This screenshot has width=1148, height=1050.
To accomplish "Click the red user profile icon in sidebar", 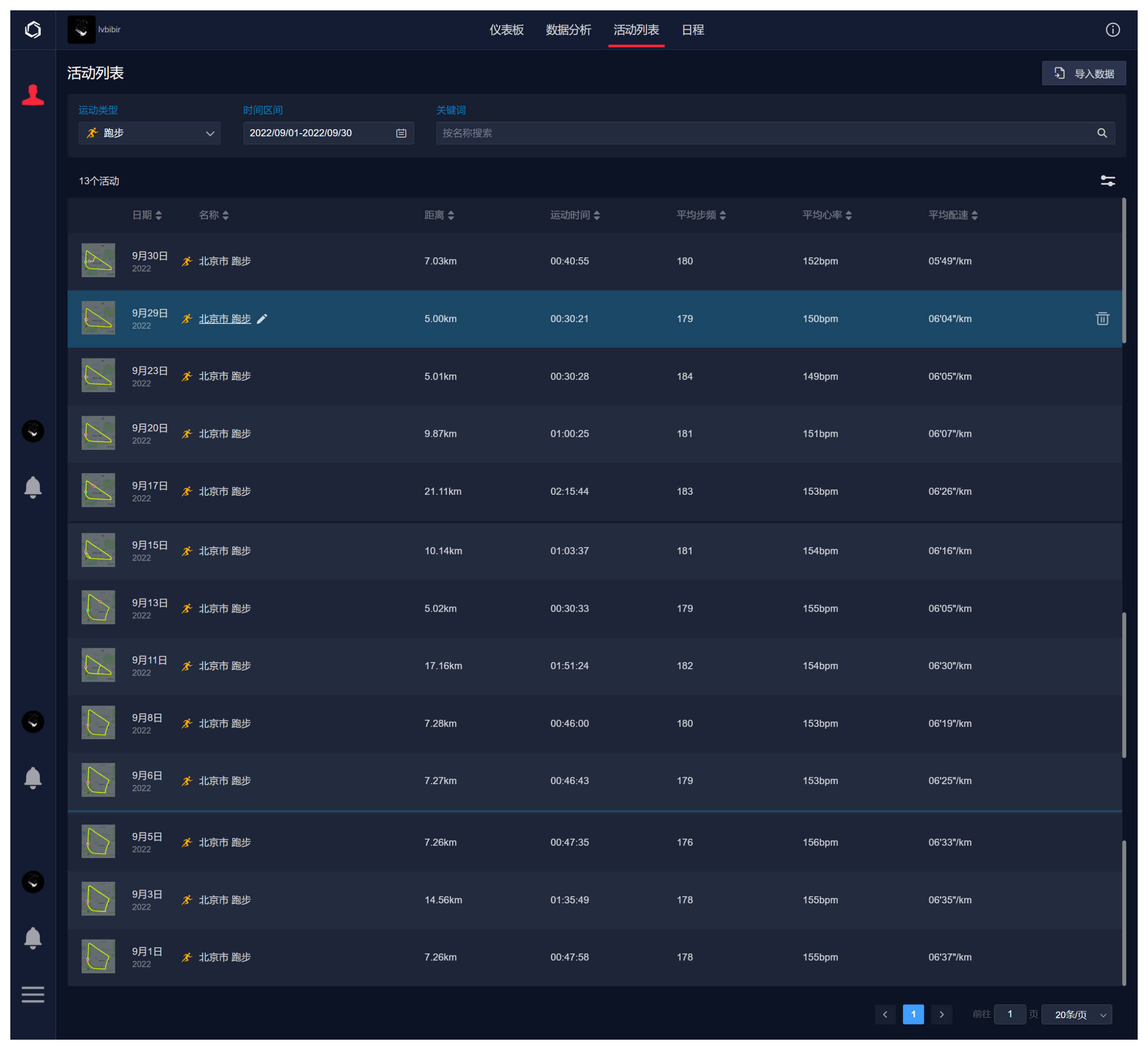I will point(32,95).
